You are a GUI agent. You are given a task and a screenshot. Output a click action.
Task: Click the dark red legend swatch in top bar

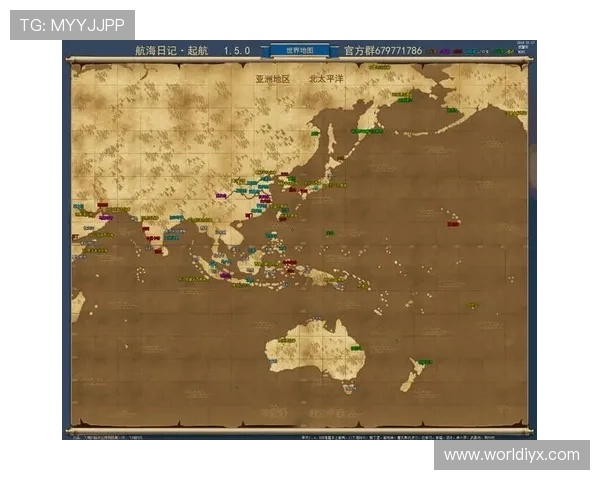point(457,51)
